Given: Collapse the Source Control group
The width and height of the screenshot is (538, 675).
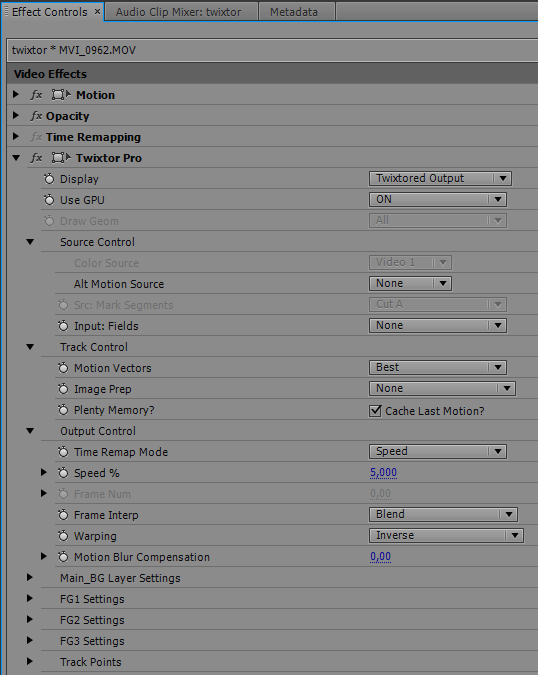Looking at the screenshot, I should pyautogui.click(x=30, y=242).
